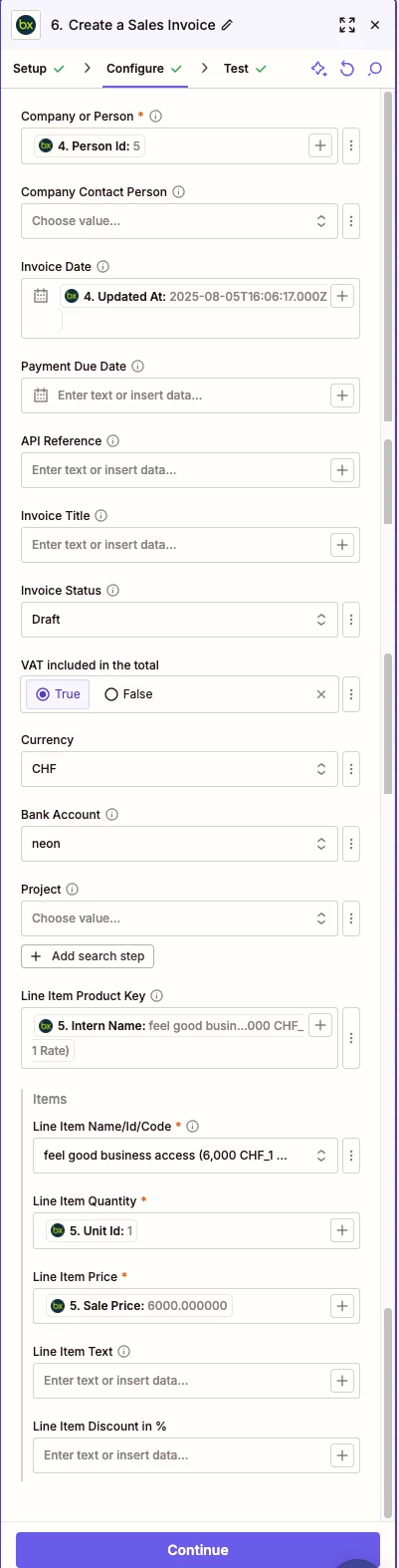The width and height of the screenshot is (399, 1568).
Task: Switch to the Test tab
Action: (x=246, y=69)
